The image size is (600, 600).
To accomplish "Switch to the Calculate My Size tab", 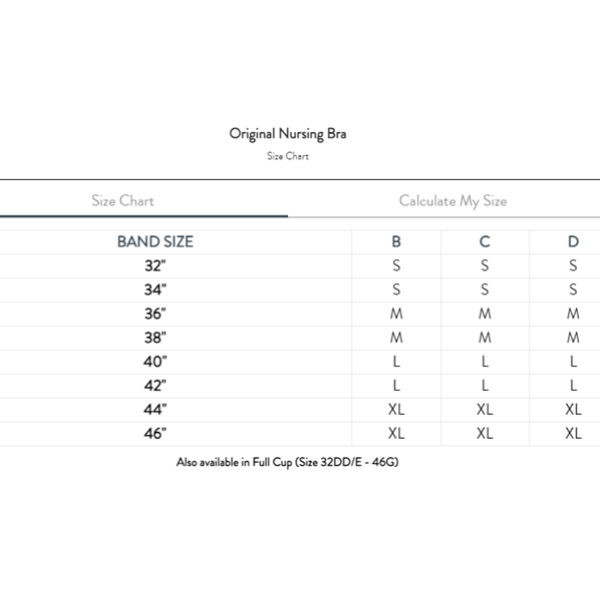I will coord(452,200).
